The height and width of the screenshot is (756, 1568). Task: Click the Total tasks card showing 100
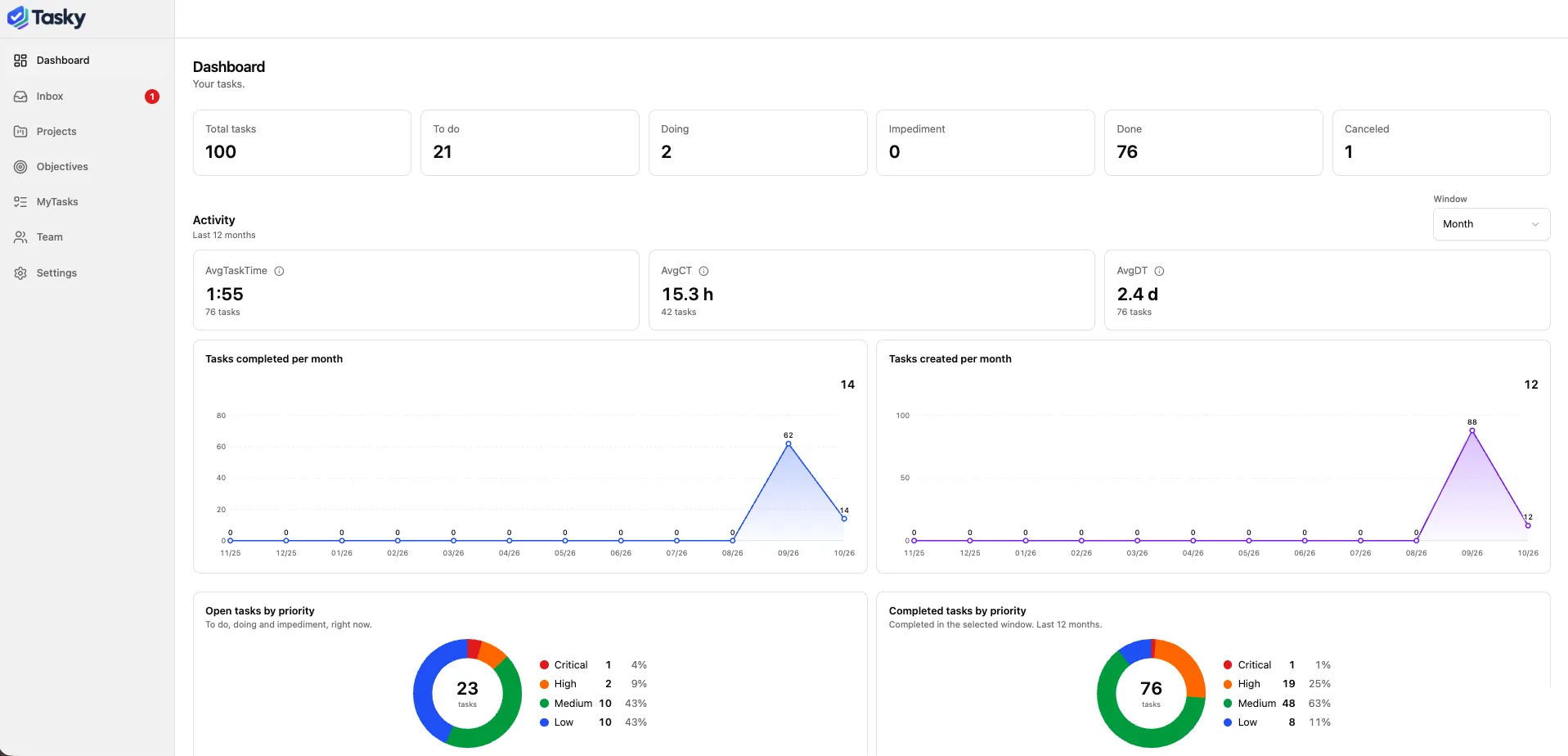coord(302,142)
